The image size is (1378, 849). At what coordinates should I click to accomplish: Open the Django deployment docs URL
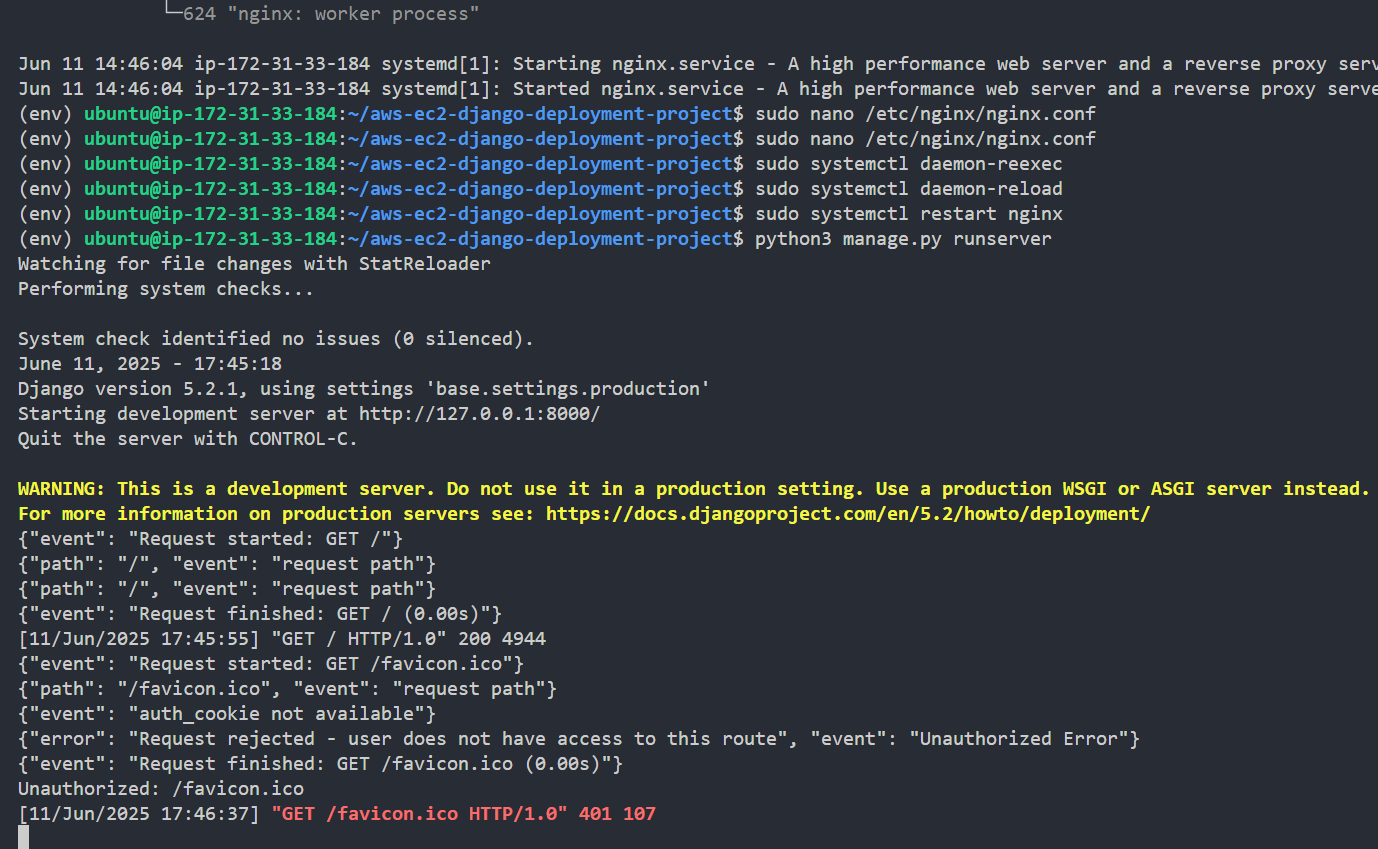click(847, 514)
